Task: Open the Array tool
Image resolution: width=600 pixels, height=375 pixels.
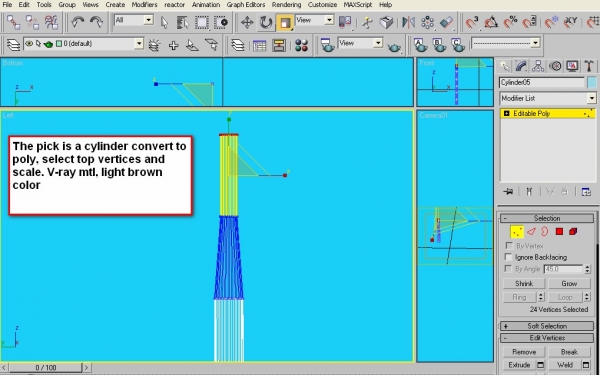Action: click(427, 22)
